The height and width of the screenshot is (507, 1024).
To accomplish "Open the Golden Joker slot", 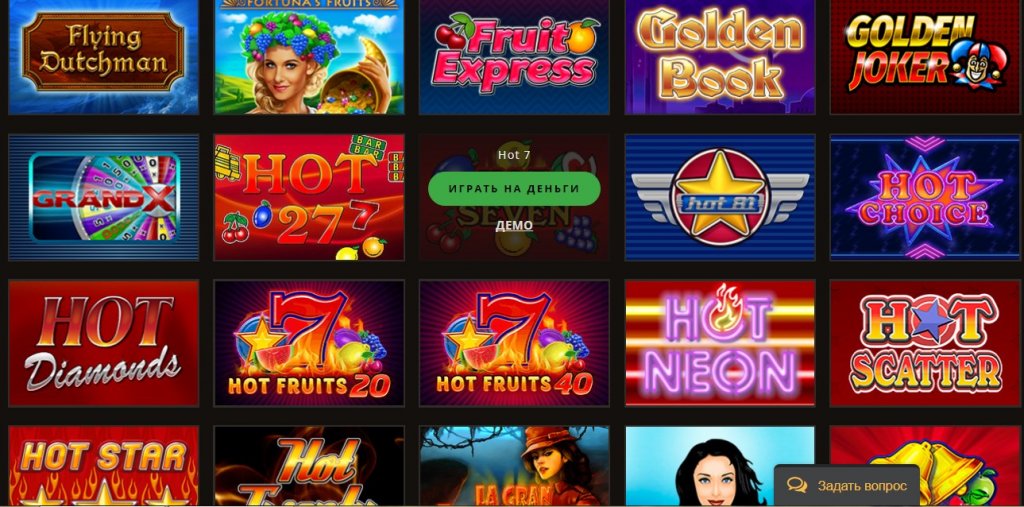I will coord(925,57).
